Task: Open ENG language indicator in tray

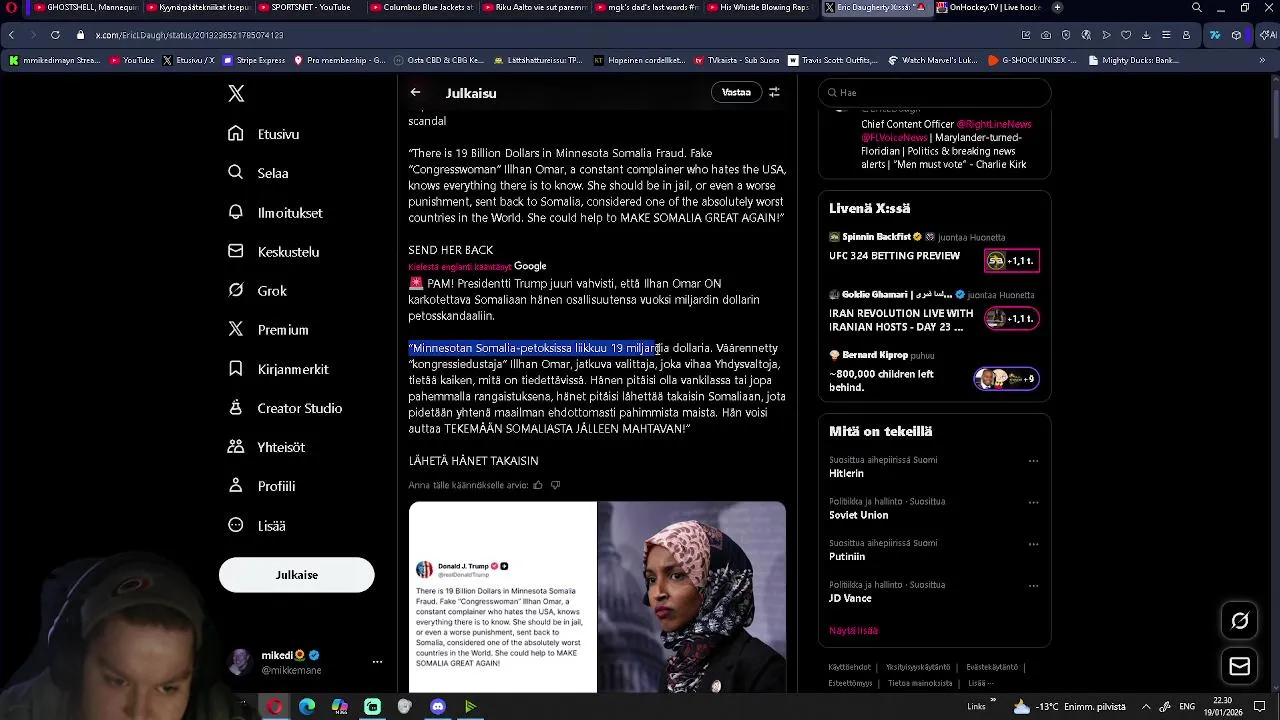Action: pos(1187,707)
